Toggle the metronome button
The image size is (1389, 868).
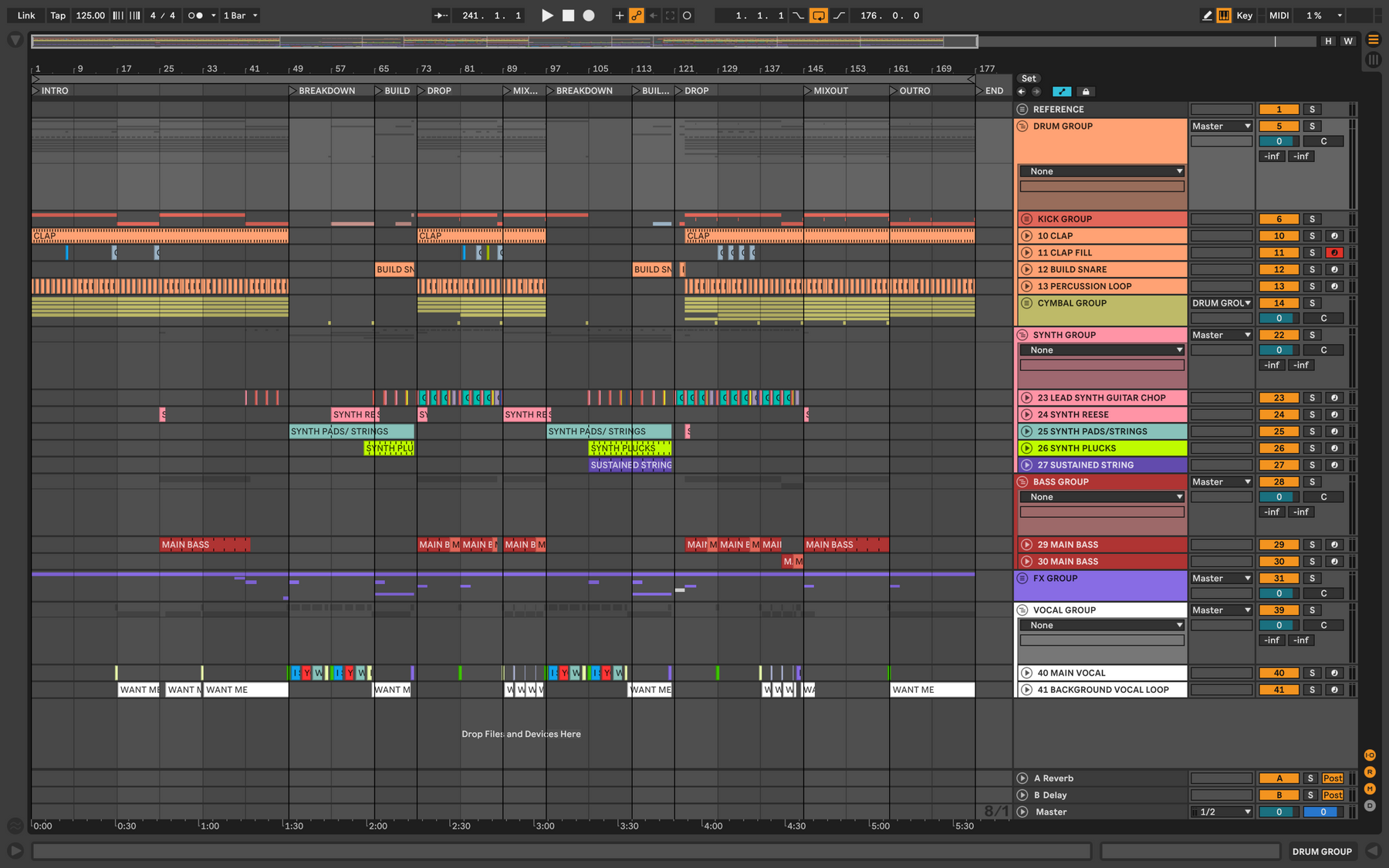coord(195,15)
